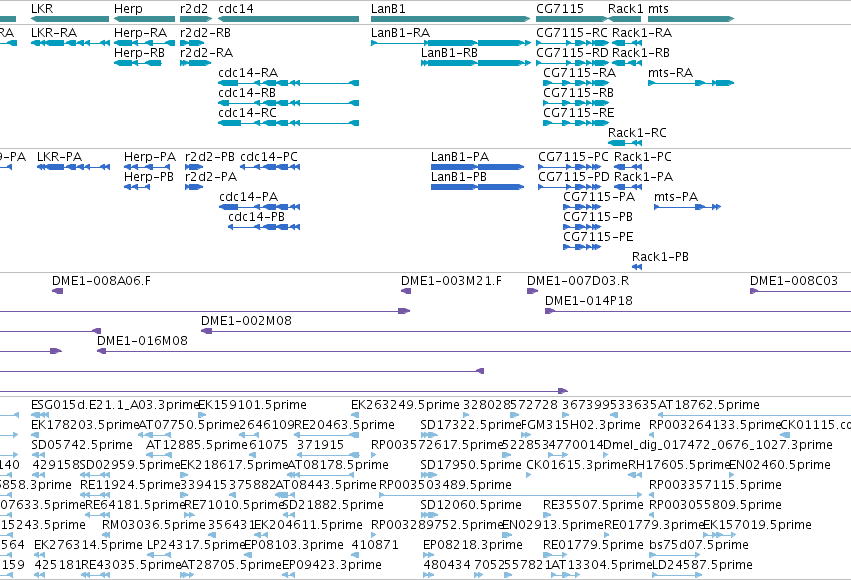Screen dimensions: 851x580
Task: Click the LanB1 gene bar
Action: [x=450, y=19]
